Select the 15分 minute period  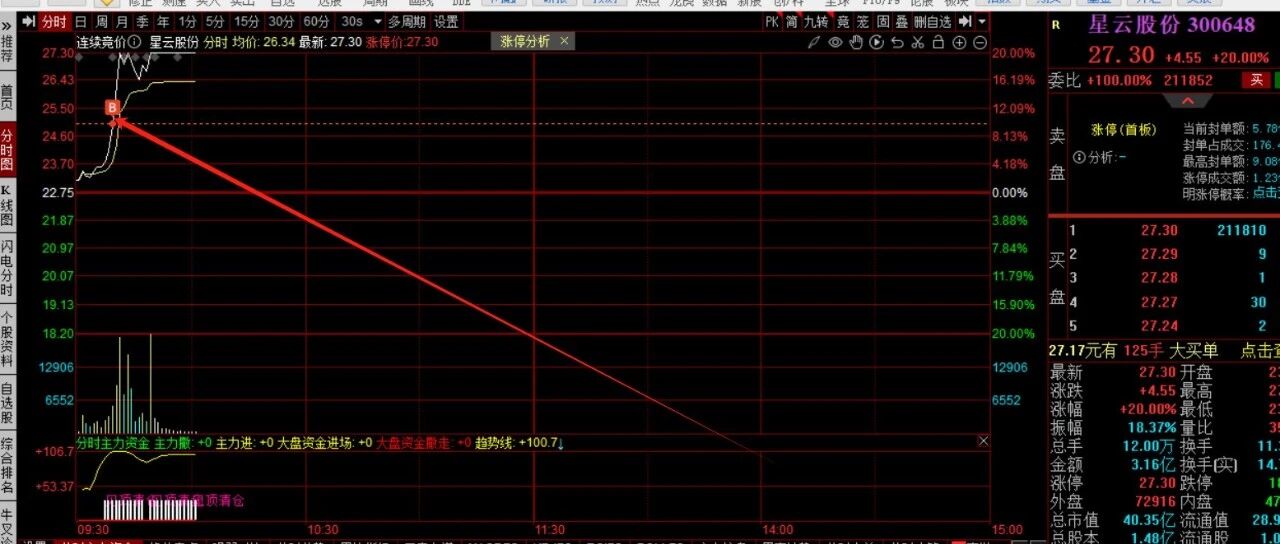coord(246,21)
